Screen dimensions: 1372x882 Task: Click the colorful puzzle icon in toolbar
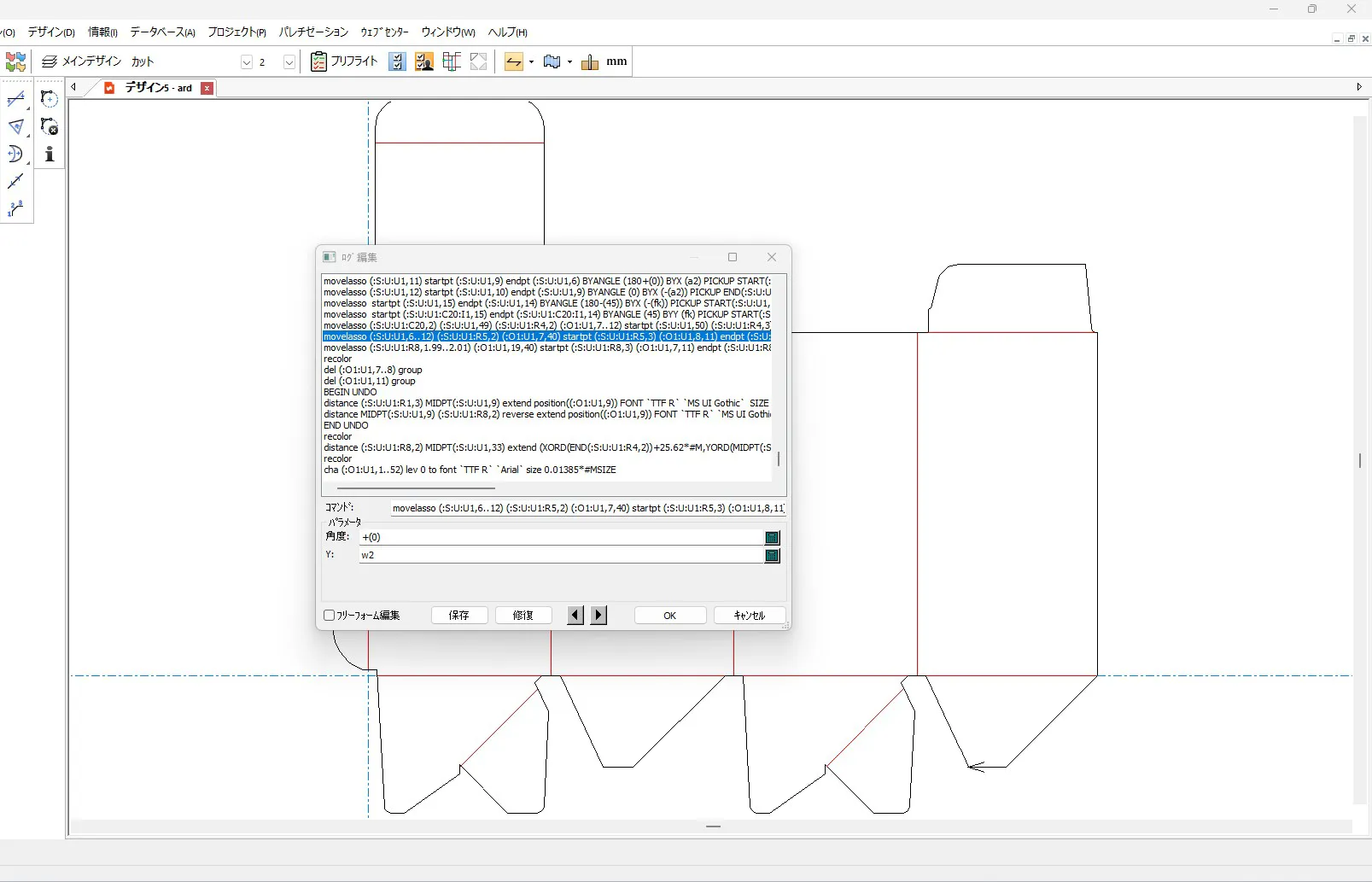15,61
